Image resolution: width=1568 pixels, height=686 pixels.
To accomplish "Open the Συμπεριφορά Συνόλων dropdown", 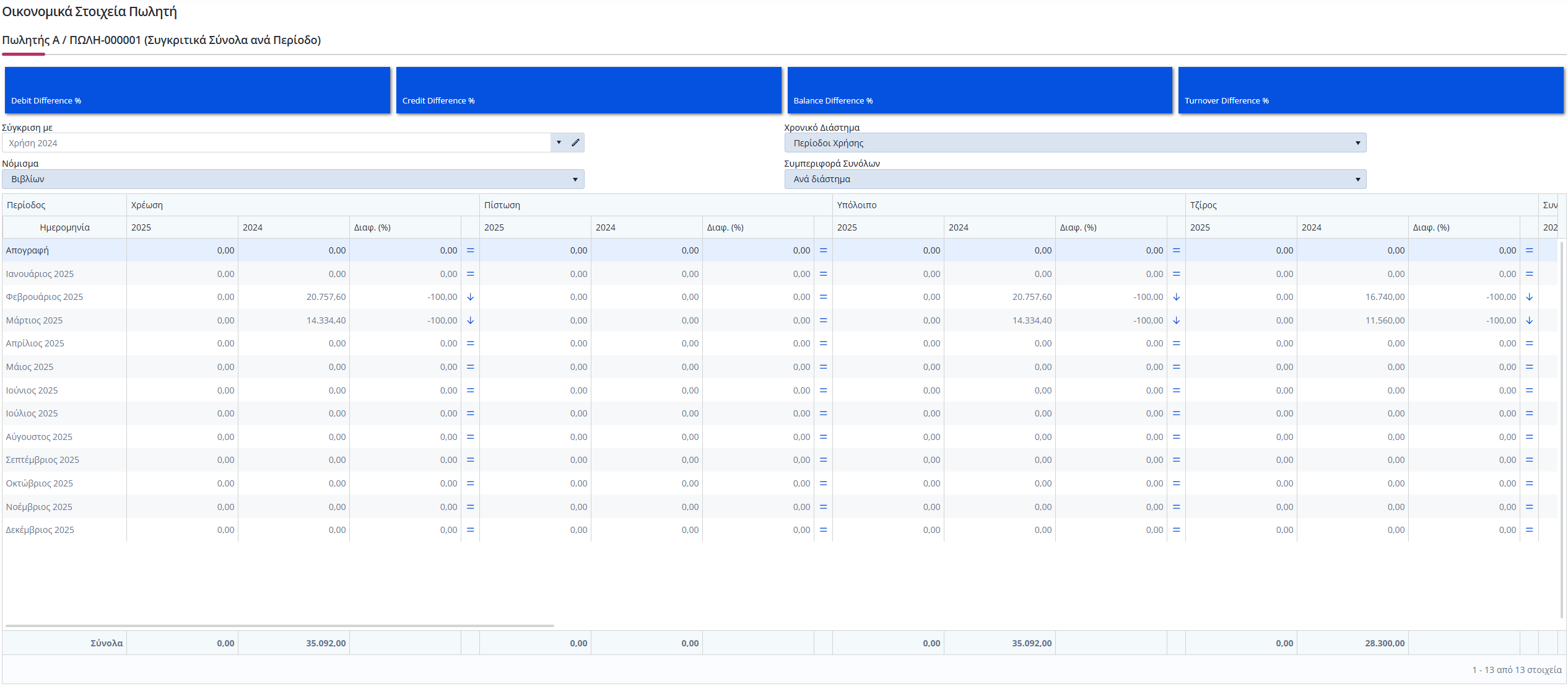I will (1075, 179).
